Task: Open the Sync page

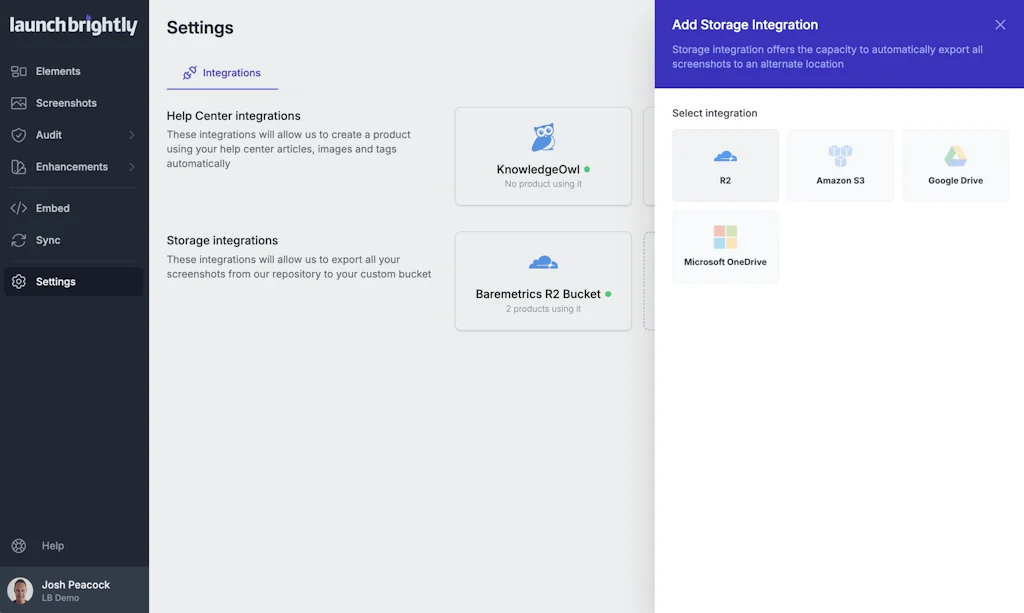Action: pos(48,240)
